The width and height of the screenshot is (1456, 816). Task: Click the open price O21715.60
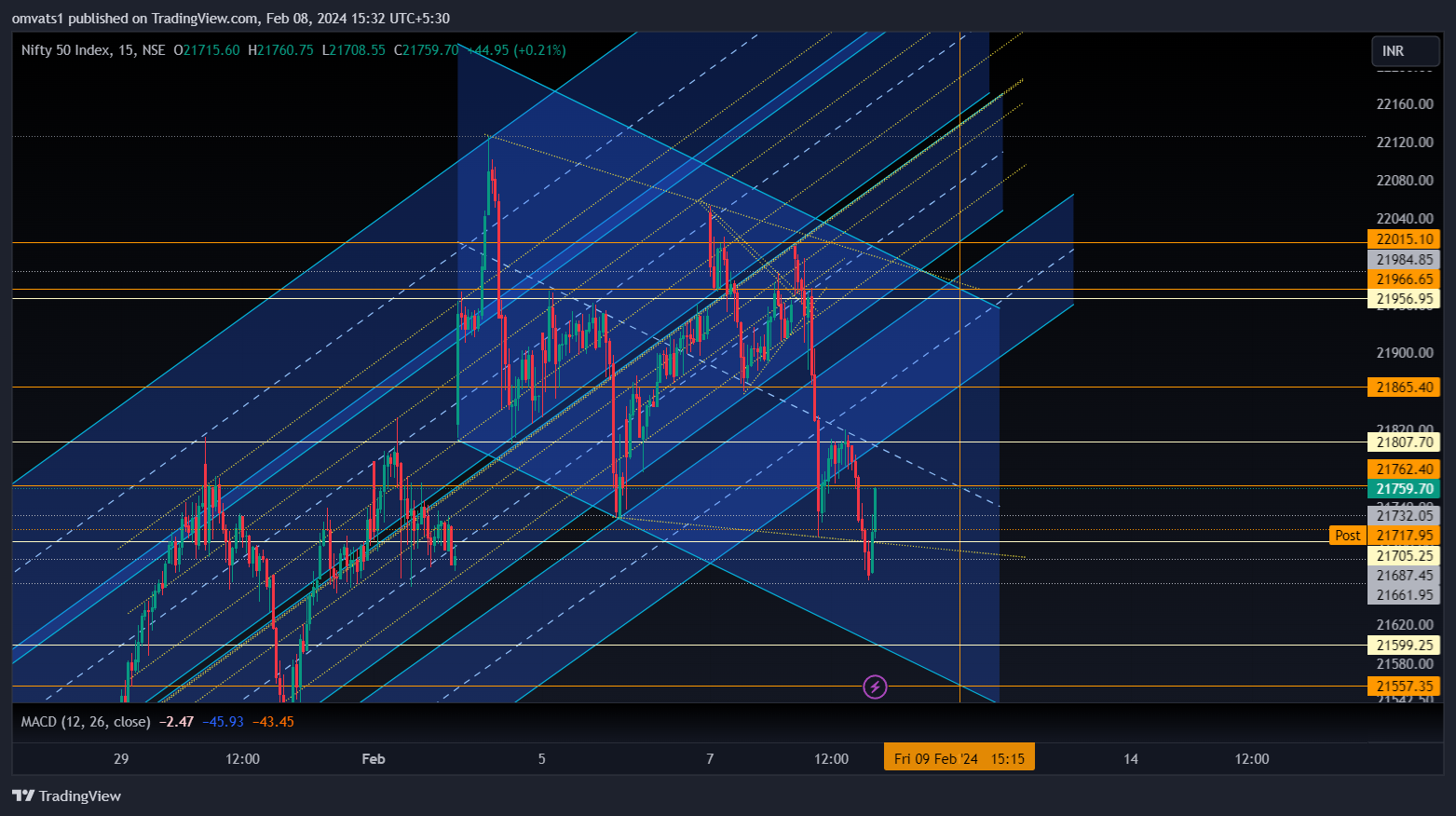[x=206, y=50]
